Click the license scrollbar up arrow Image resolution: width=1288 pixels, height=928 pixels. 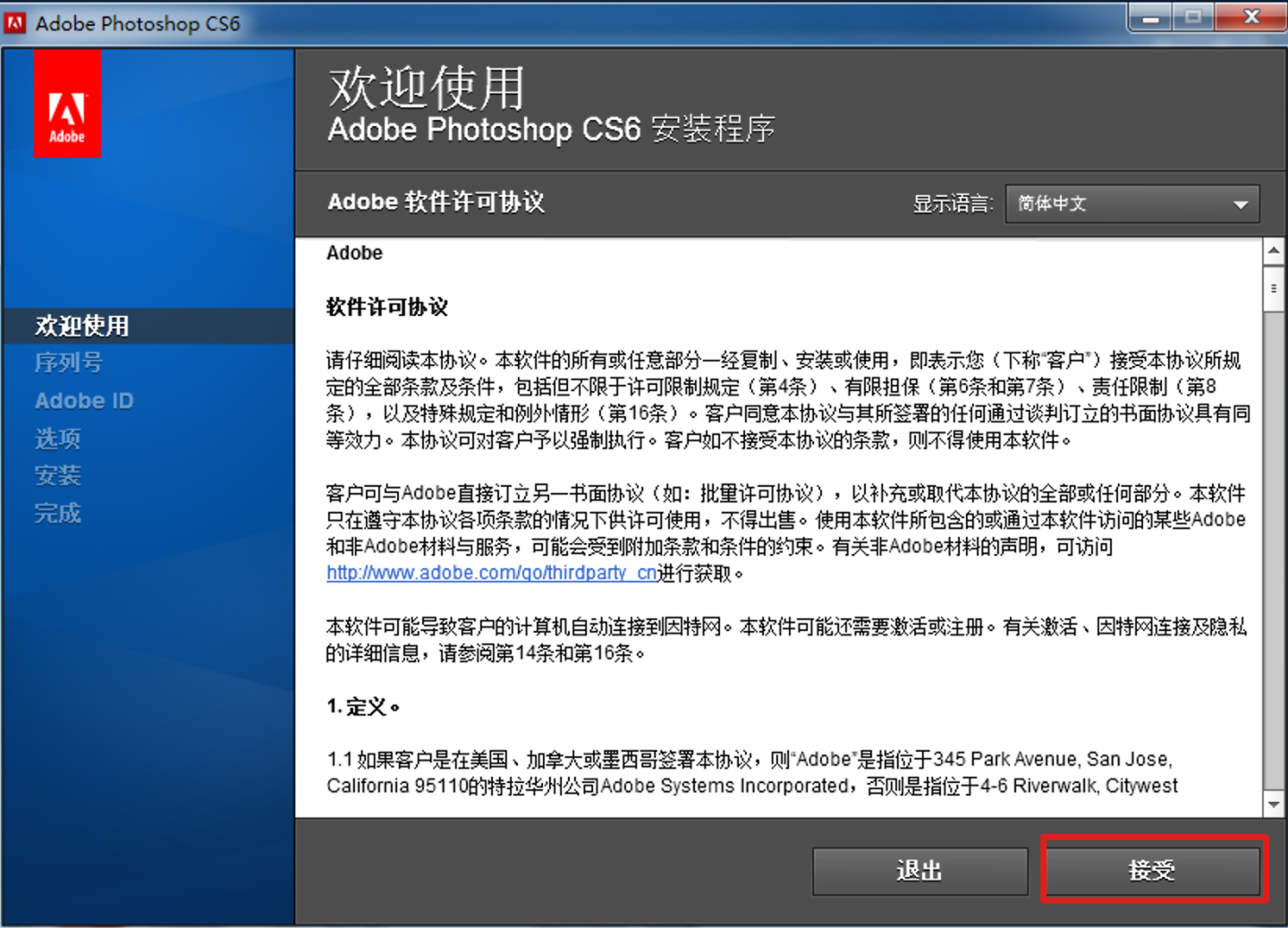coord(1274,251)
